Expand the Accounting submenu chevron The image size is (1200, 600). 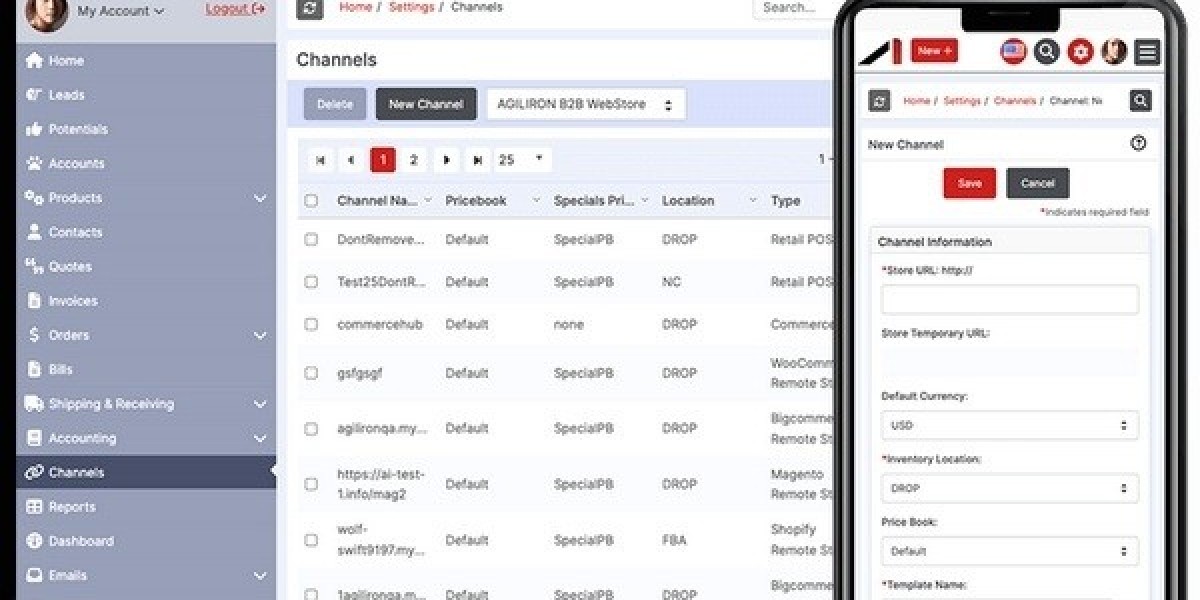260,438
